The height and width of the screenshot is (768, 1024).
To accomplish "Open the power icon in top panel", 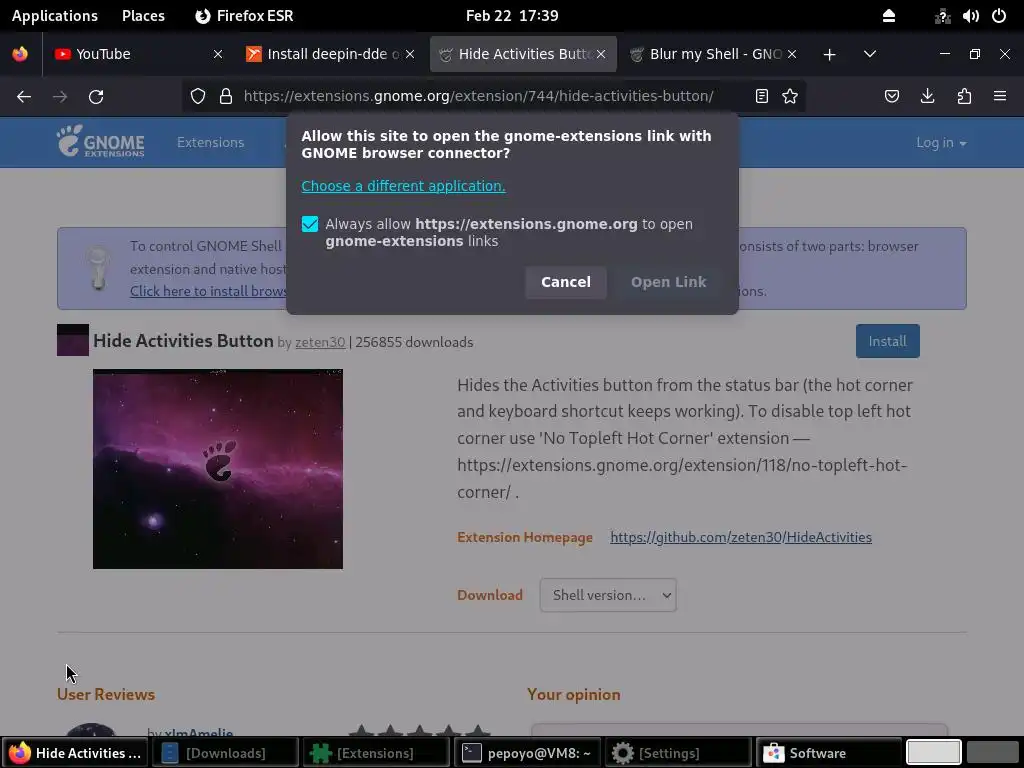I will pos(999,16).
